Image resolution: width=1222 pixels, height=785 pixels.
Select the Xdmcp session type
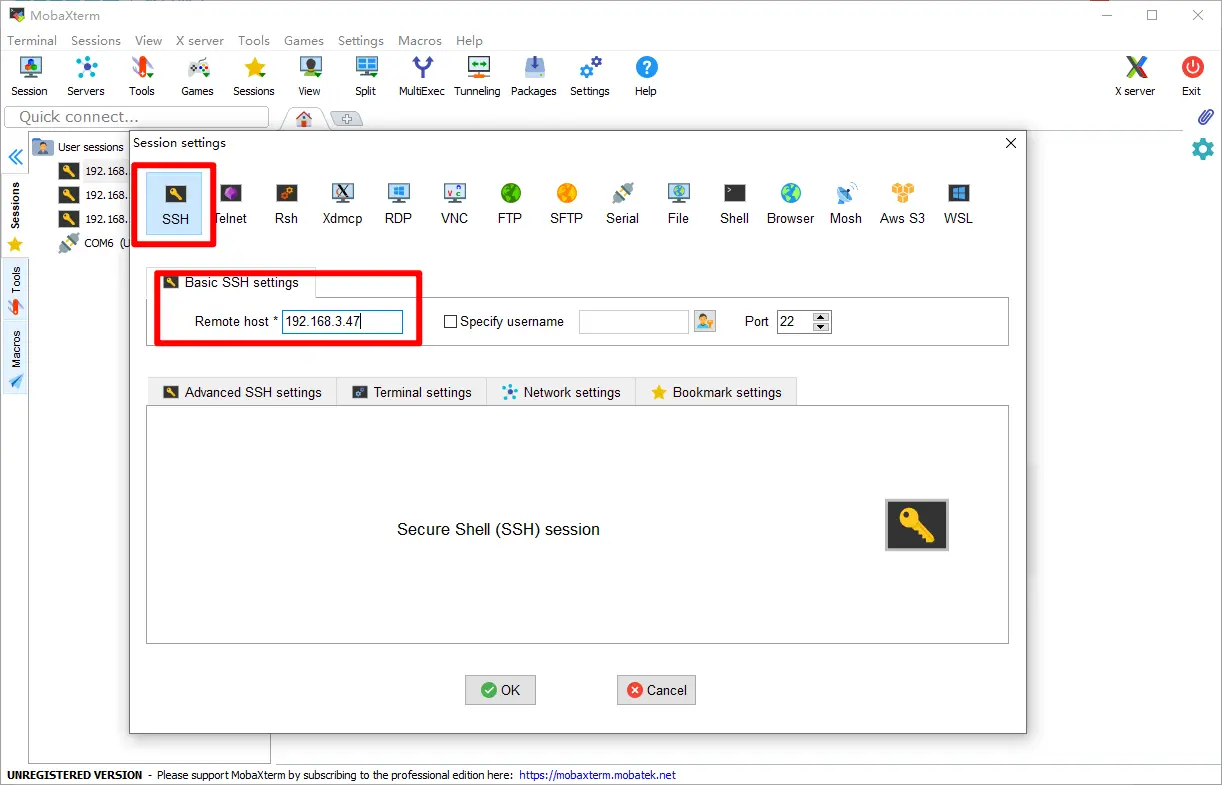coord(342,204)
